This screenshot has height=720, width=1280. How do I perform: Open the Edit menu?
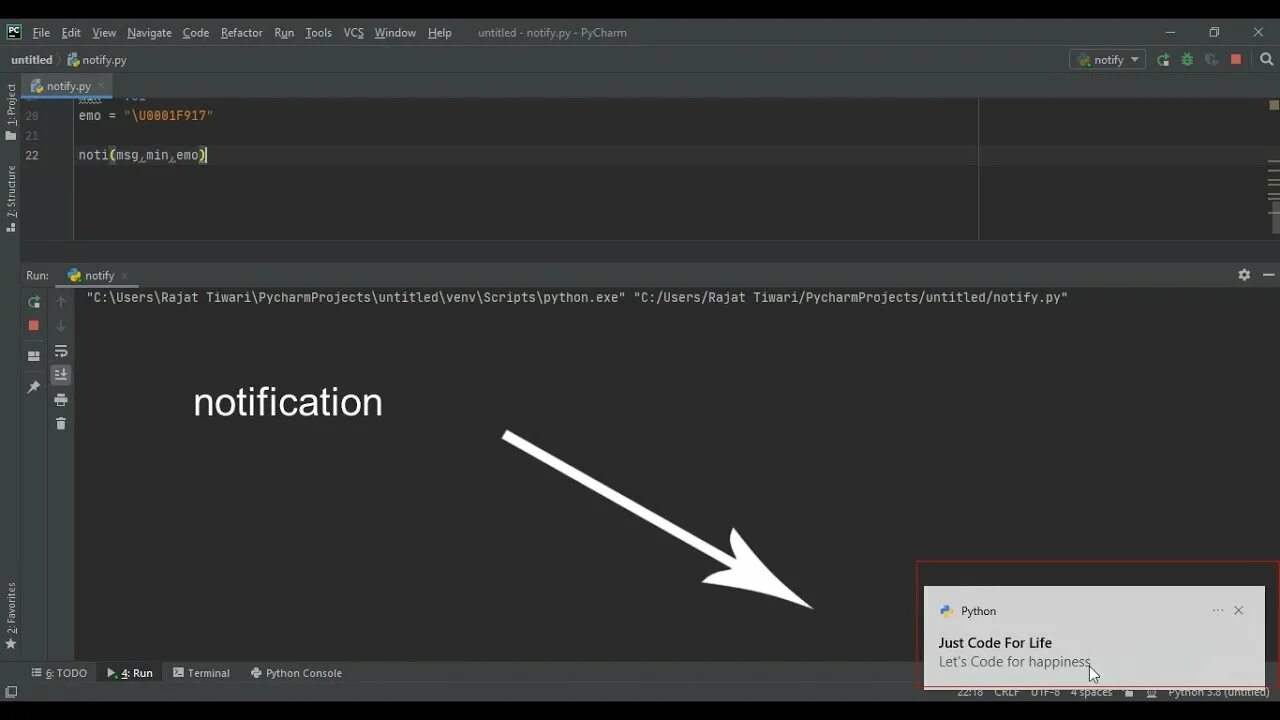point(71,33)
